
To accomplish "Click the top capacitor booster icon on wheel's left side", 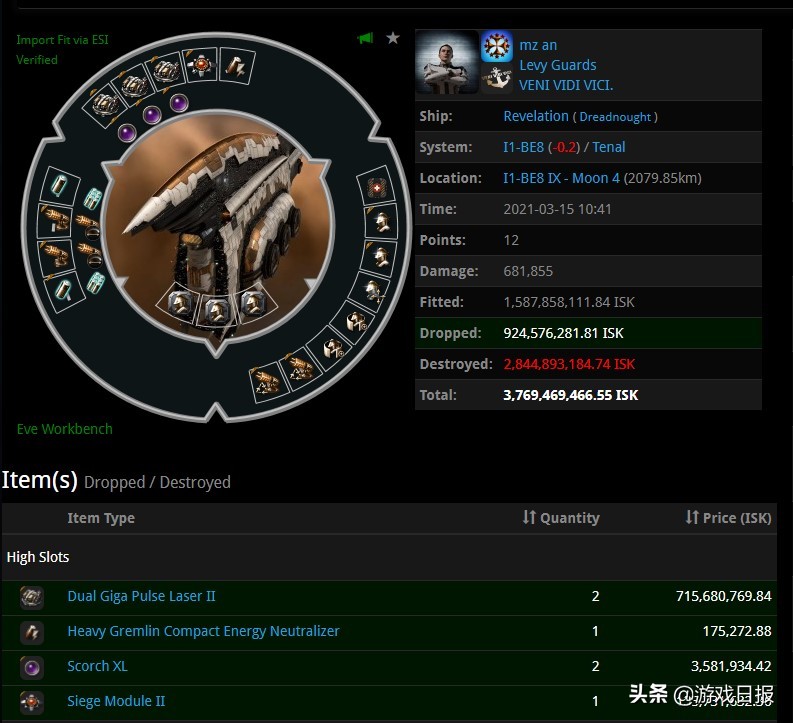I will (x=60, y=185).
